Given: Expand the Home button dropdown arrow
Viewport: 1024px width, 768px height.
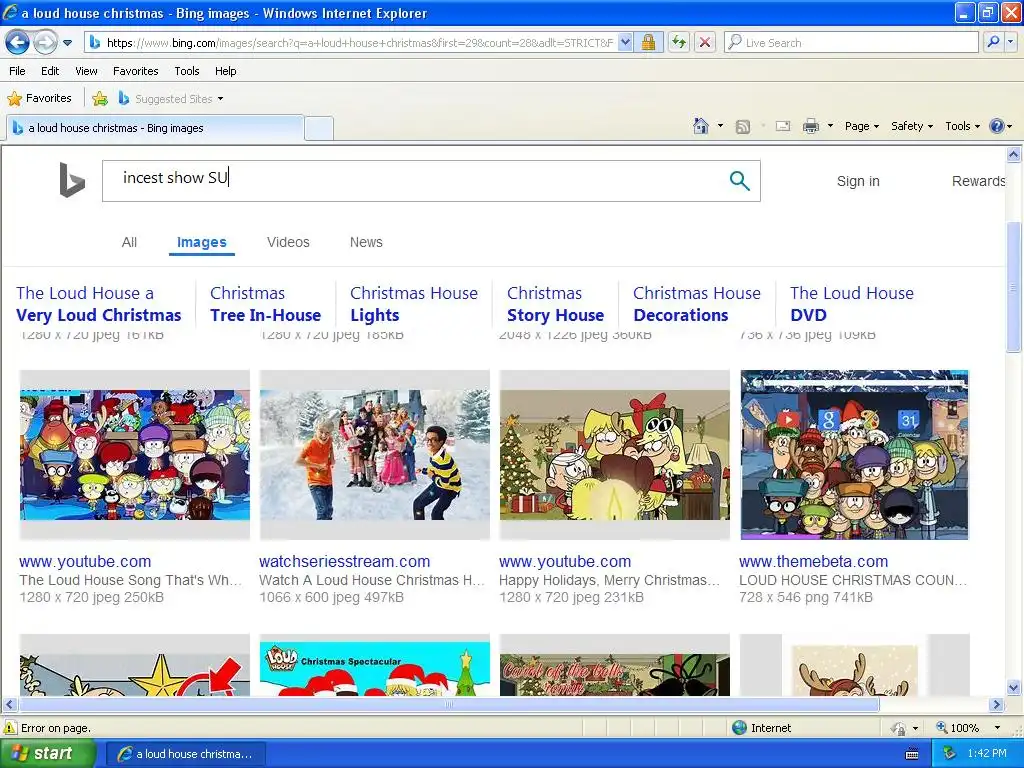Looking at the screenshot, I should point(720,126).
